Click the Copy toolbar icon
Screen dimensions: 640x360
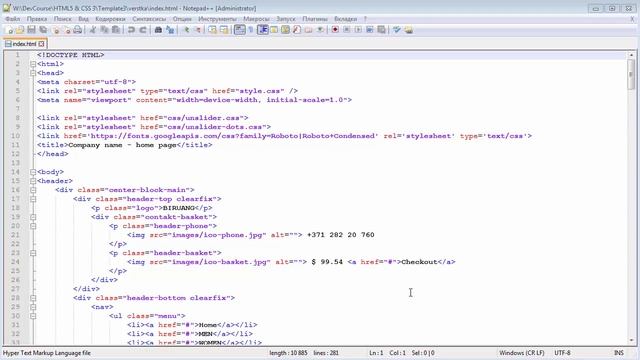coord(104,30)
